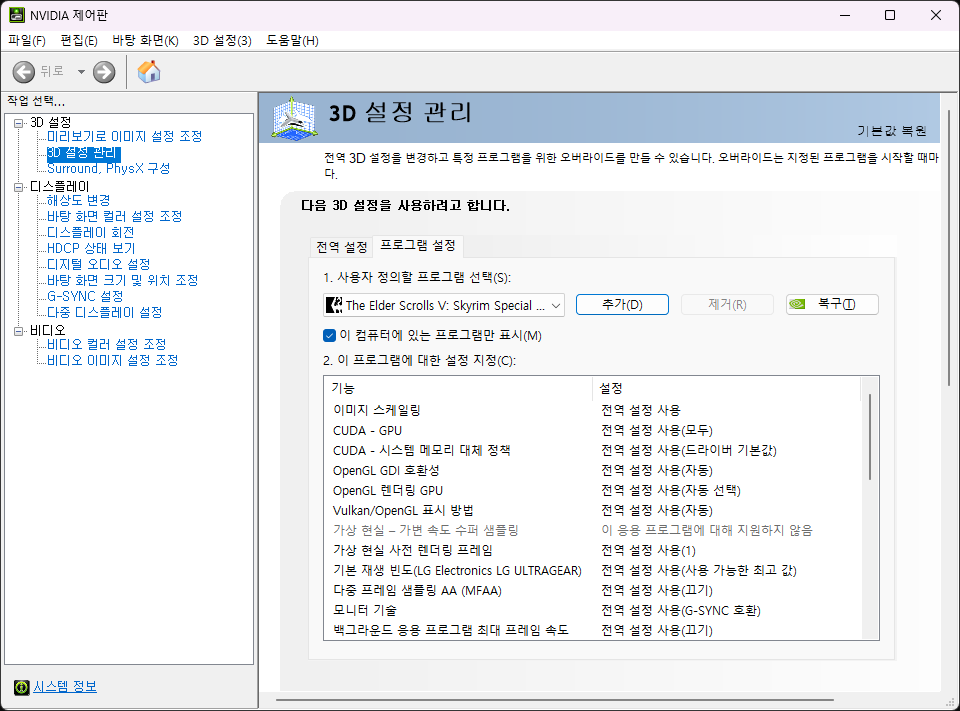The image size is (960, 711).
Task: Select CUDA - 시스템 메모리 대체 정책 row
Action: click(593, 450)
